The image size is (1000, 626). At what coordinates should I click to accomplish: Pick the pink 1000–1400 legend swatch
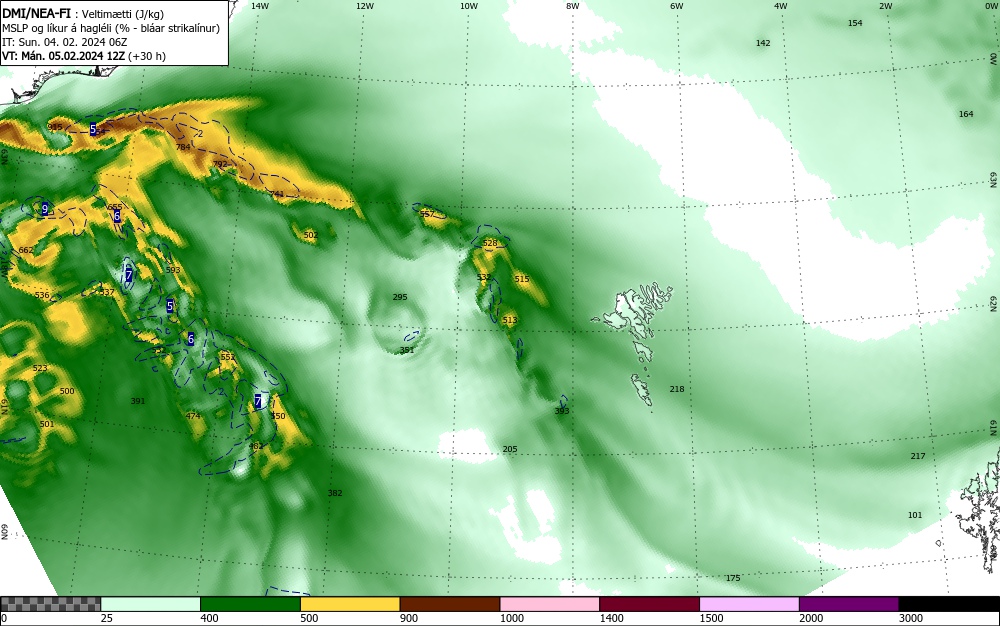550,604
